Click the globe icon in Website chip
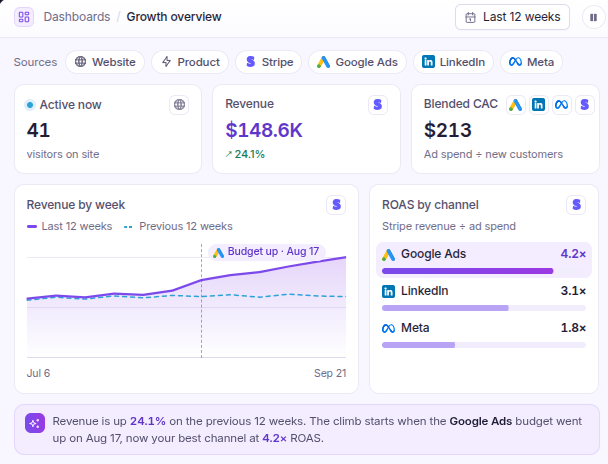The width and height of the screenshot is (608, 464). (x=80, y=62)
